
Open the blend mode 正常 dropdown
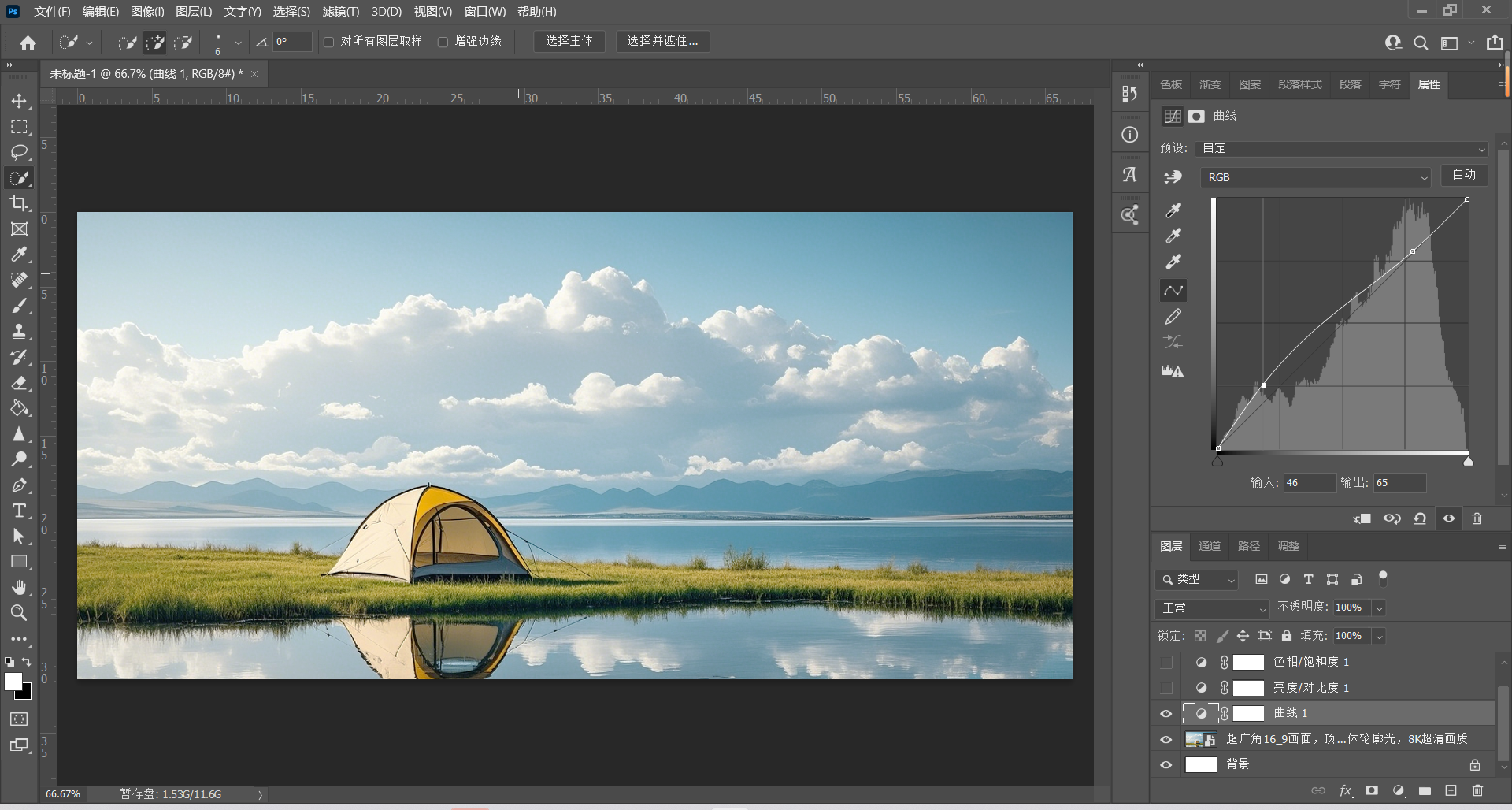[1212, 608]
